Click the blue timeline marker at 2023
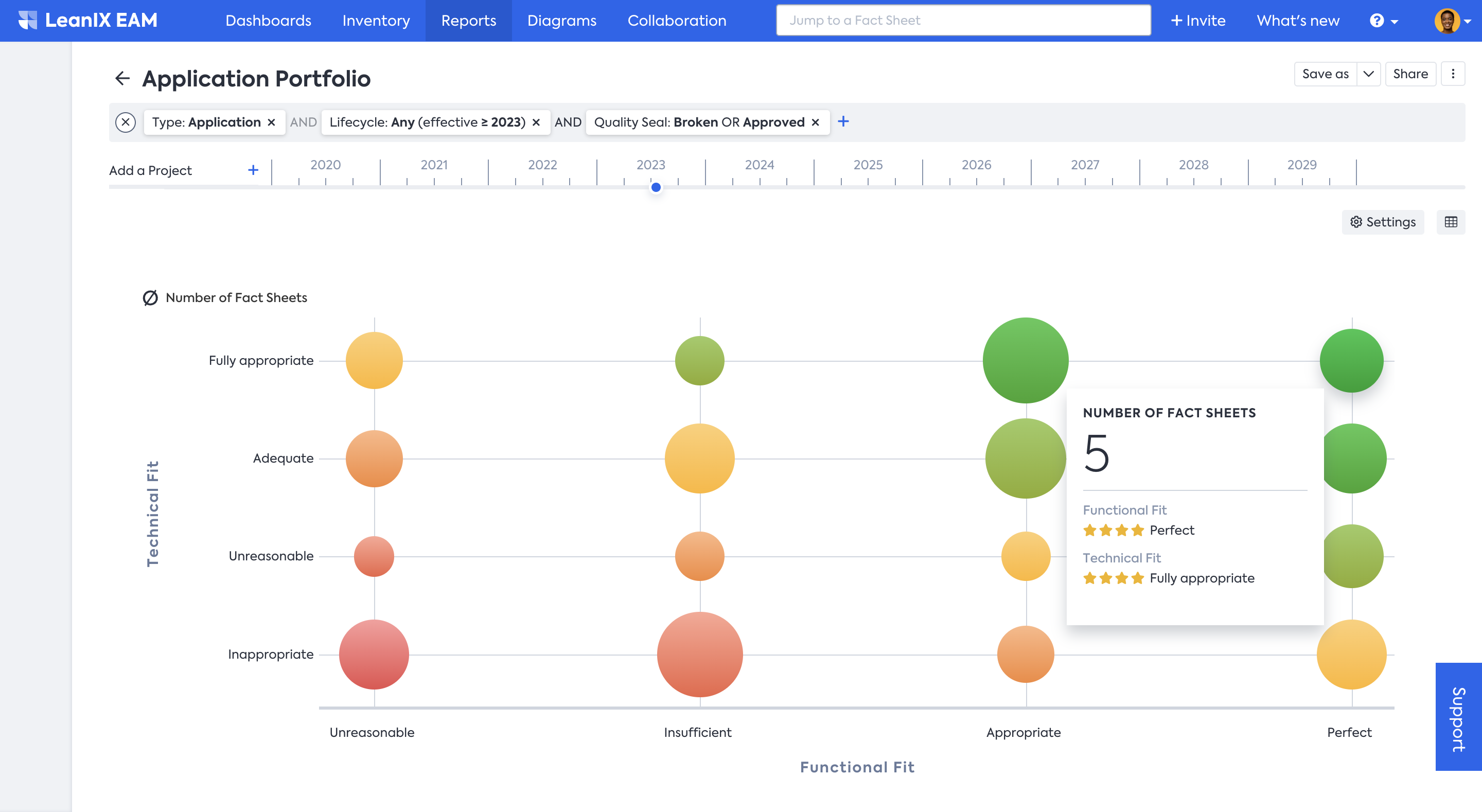The height and width of the screenshot is (812, 1482). [656, 187]
